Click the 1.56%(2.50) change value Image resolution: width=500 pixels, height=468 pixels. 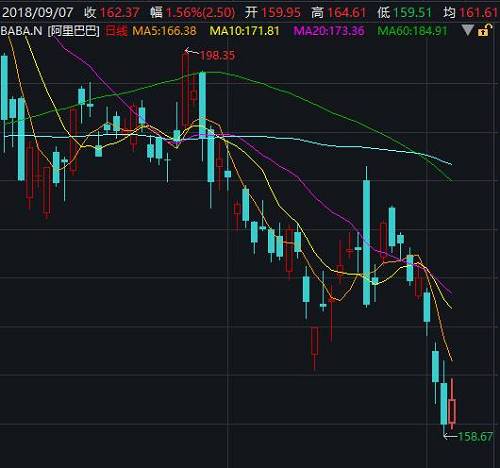pos(201,13)
